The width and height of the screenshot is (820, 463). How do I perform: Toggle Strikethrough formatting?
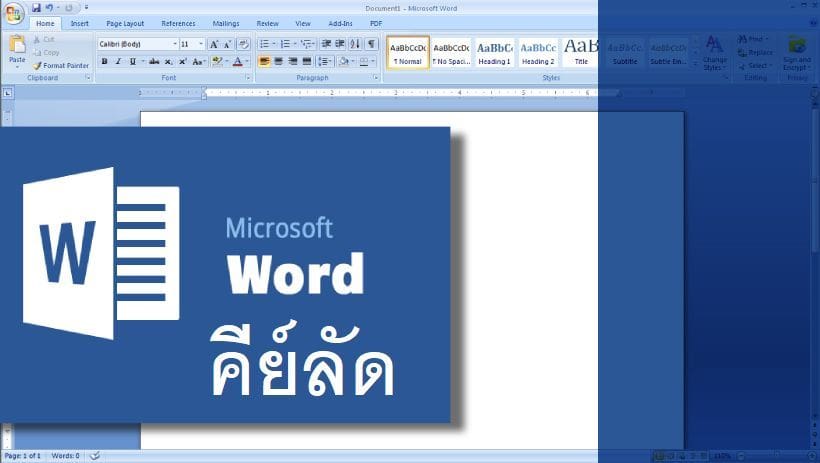[x=154, y=61]
